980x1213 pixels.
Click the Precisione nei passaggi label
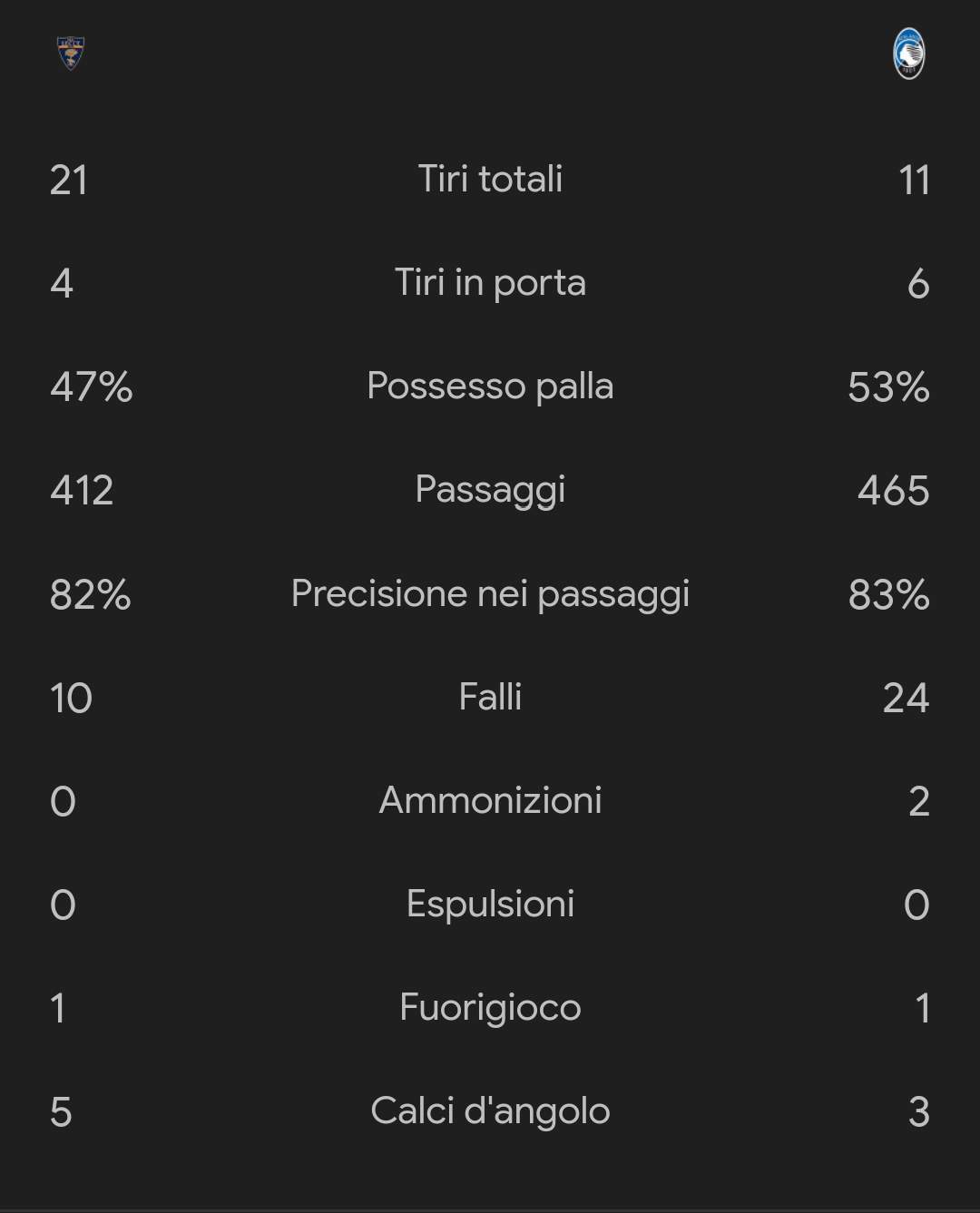490,593
